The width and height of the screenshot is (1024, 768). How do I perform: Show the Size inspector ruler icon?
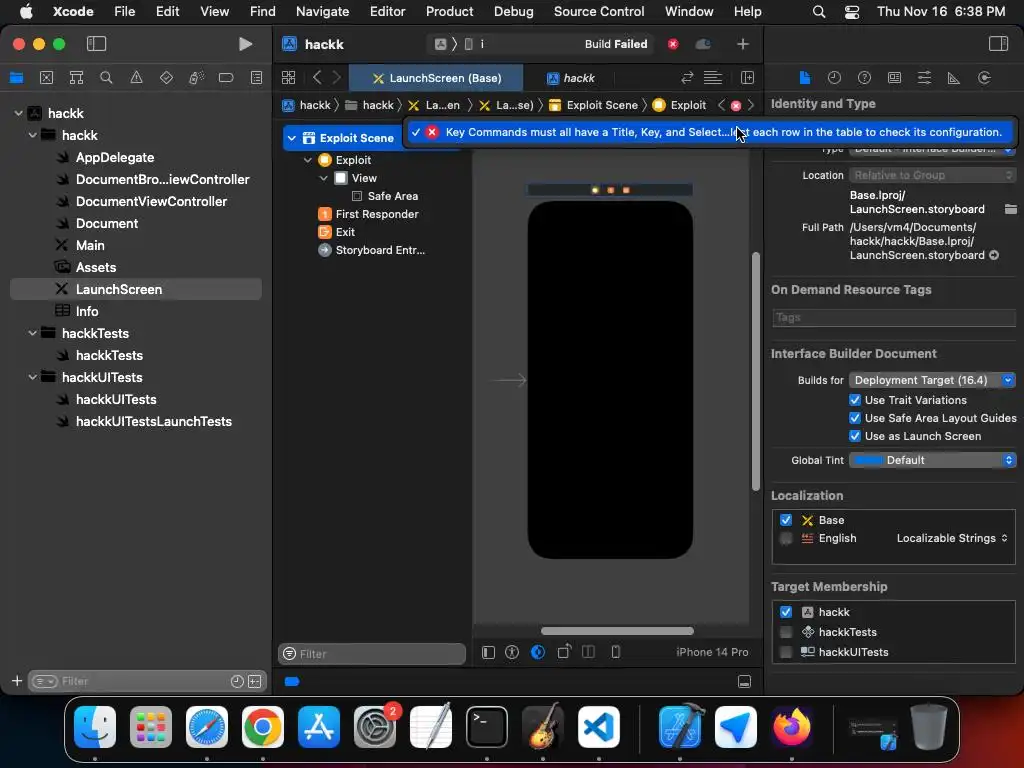click(x=953, y=78)
